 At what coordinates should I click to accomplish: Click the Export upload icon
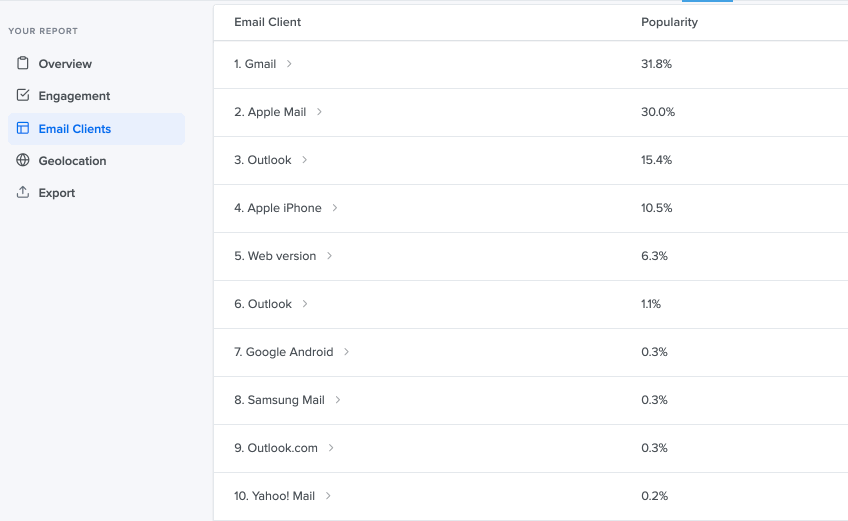point(23,192)
